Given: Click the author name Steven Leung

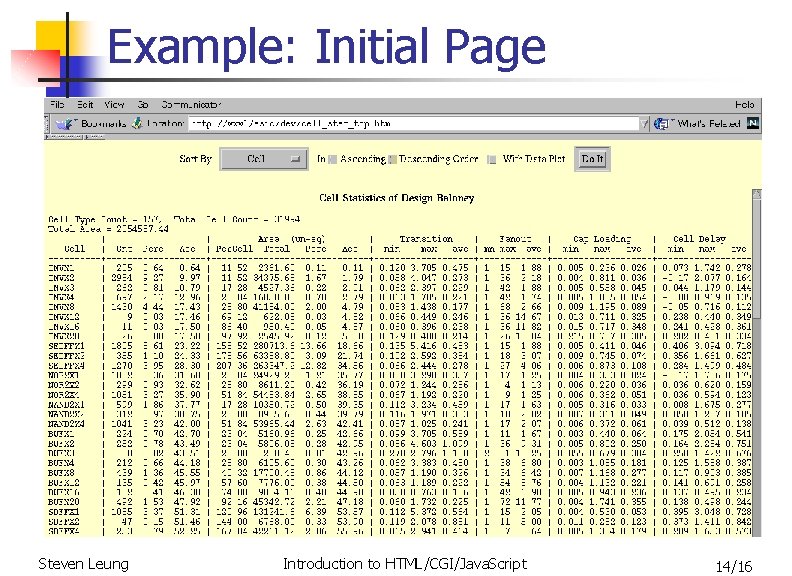Looking at the screenshot, I should click(83, 564).
